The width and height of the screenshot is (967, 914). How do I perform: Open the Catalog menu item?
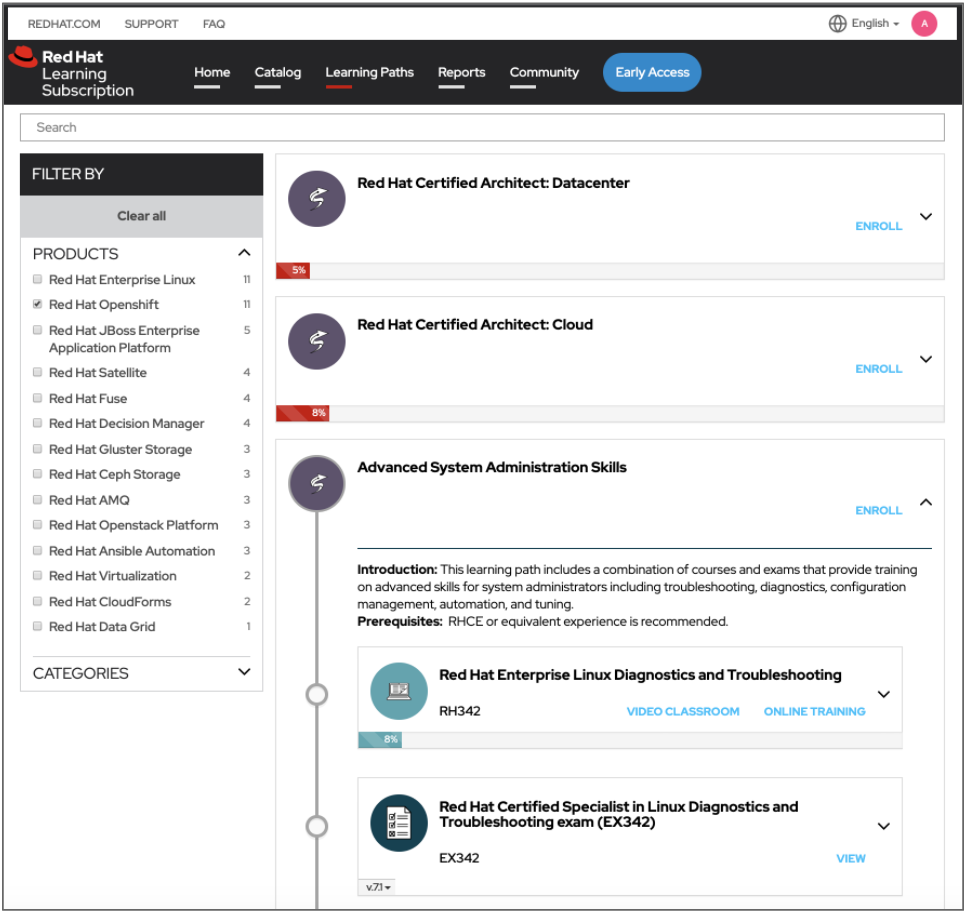[x=278, y=73]
